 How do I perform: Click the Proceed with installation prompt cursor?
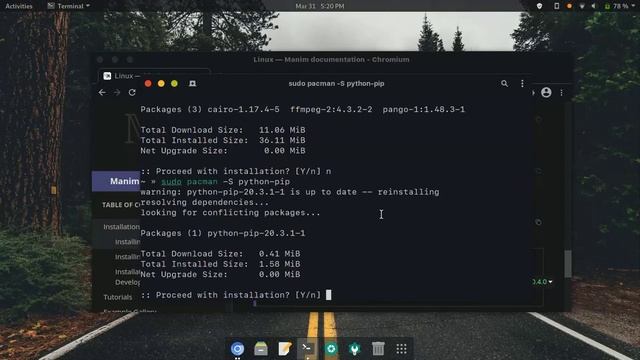(x=329, y=295)
